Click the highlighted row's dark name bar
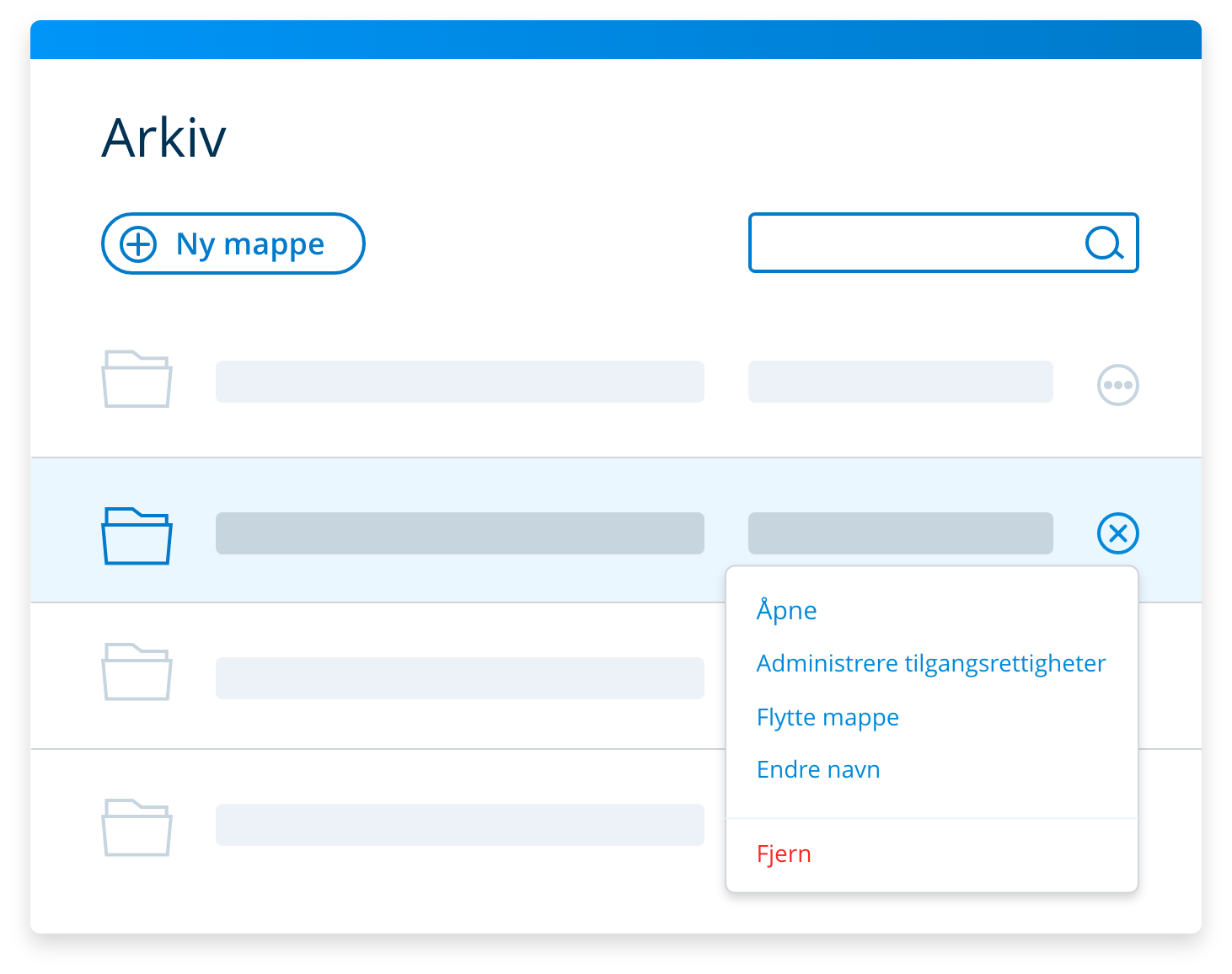The height and width of the screenshot is (974, 1232). (459, 533)
